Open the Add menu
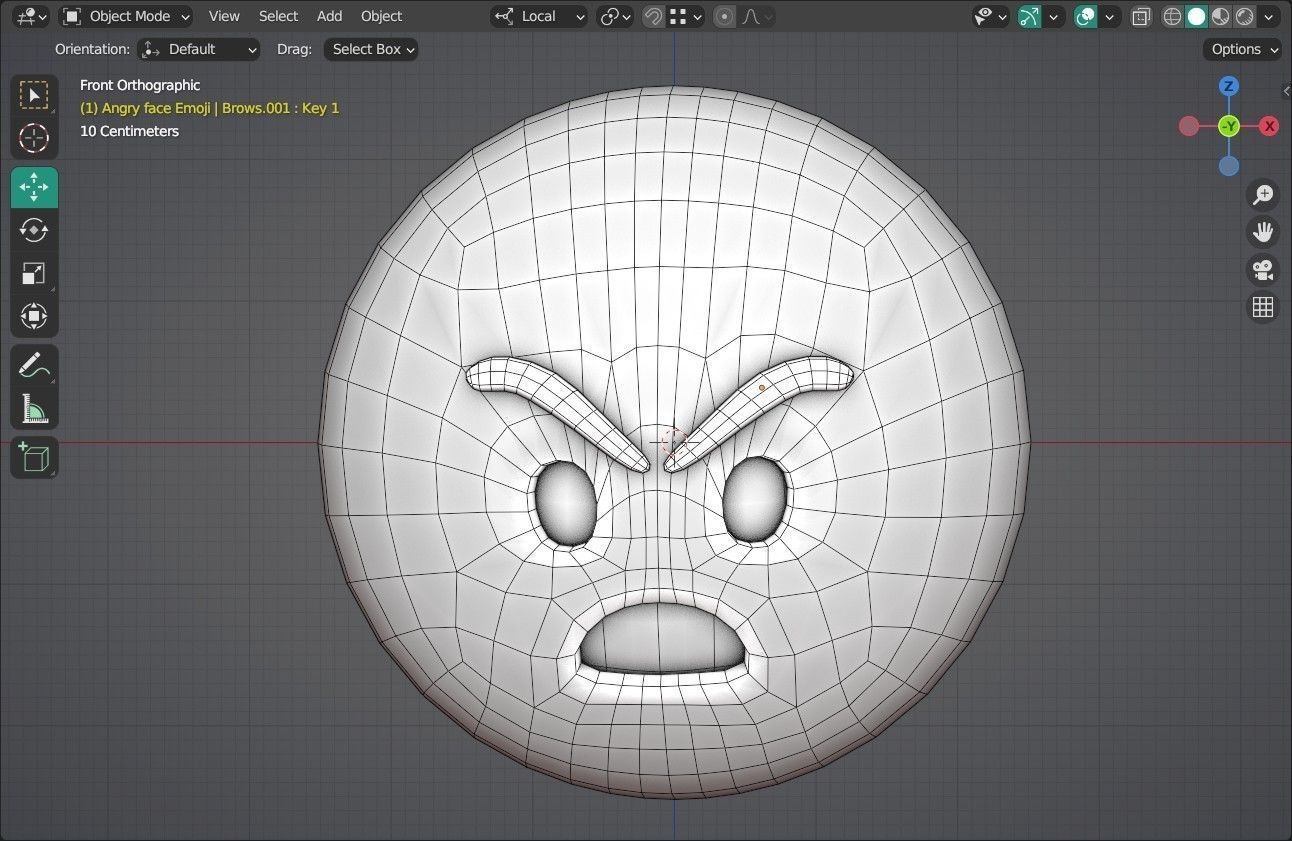 329,16
